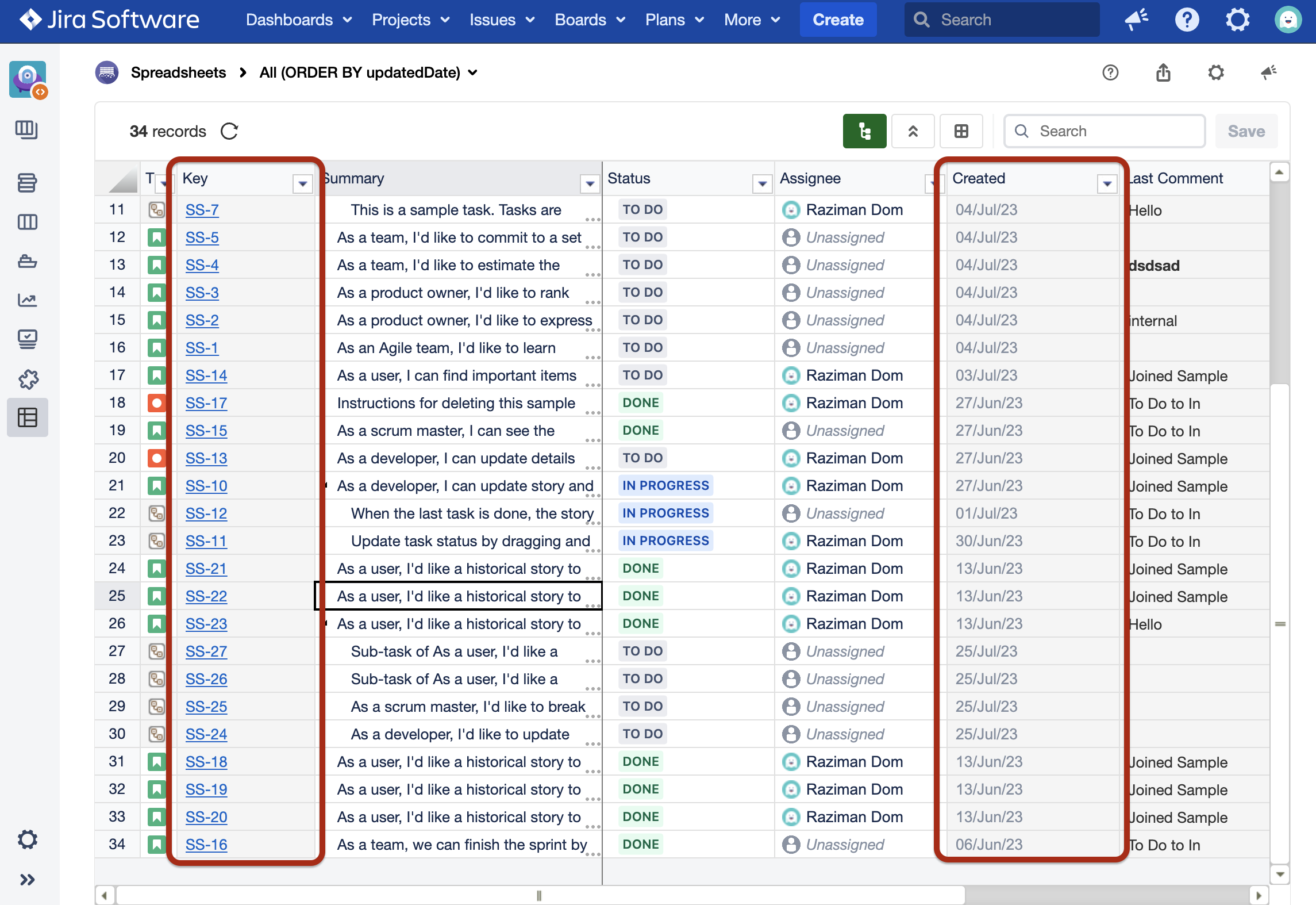Open the Key column filter dropdown

tap(302, 184)
